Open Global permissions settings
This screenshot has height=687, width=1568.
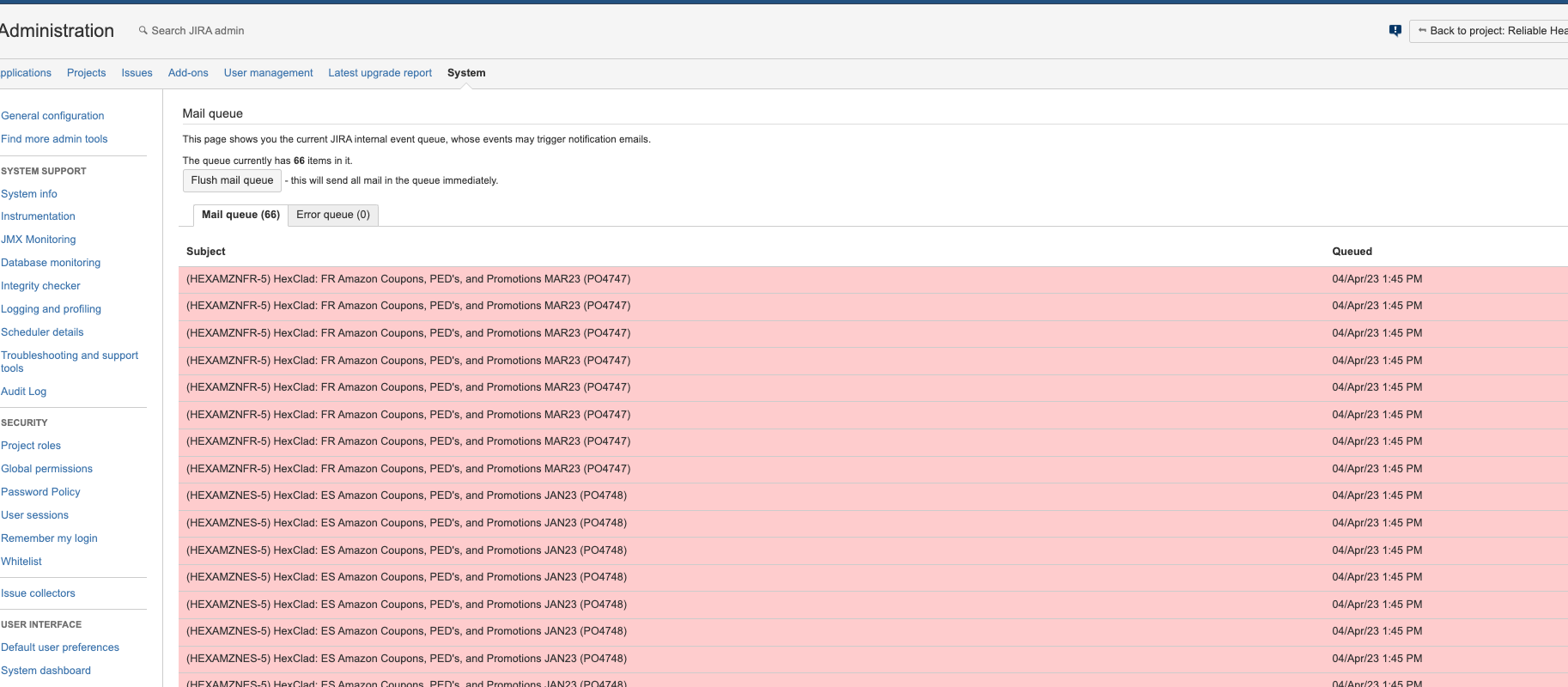(x=46, y=469)
